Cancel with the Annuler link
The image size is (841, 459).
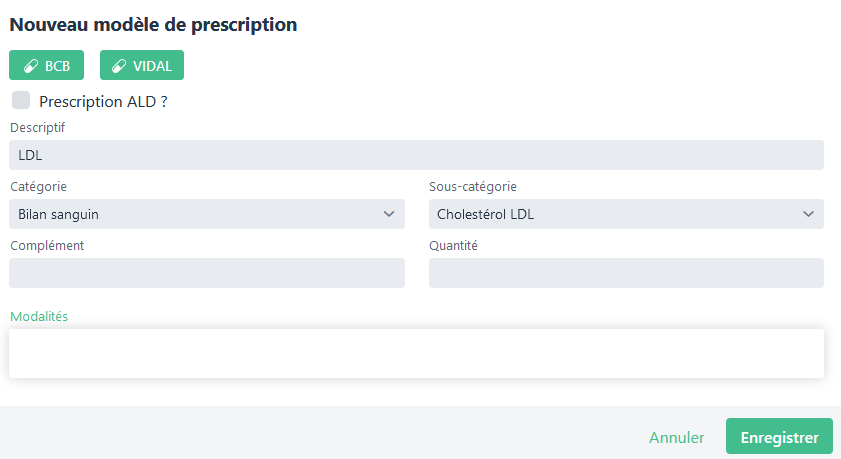(677, 438)
